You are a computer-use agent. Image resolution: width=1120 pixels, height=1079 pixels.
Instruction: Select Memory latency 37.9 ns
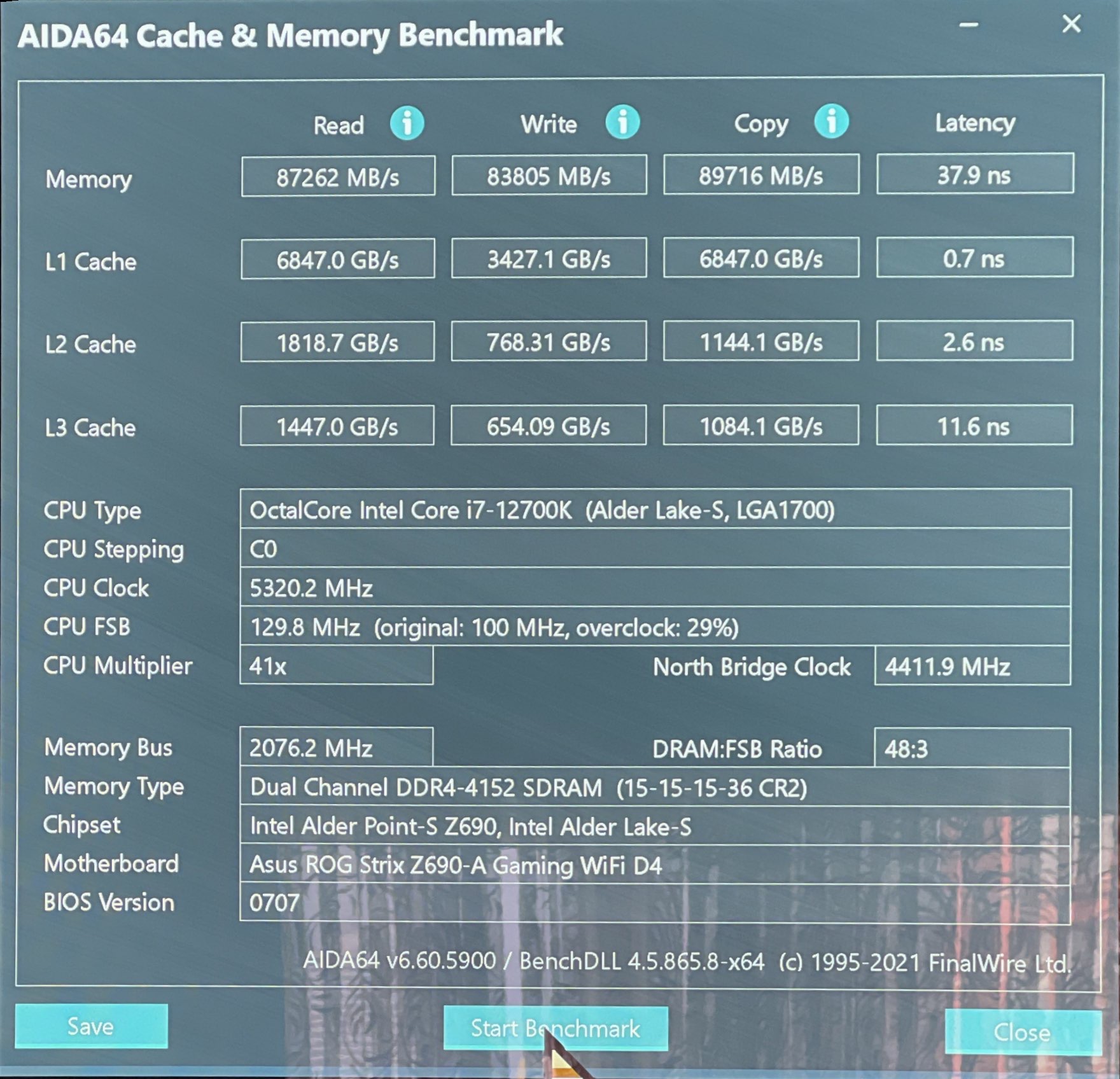pyautogui.click(x=975, y=173)
